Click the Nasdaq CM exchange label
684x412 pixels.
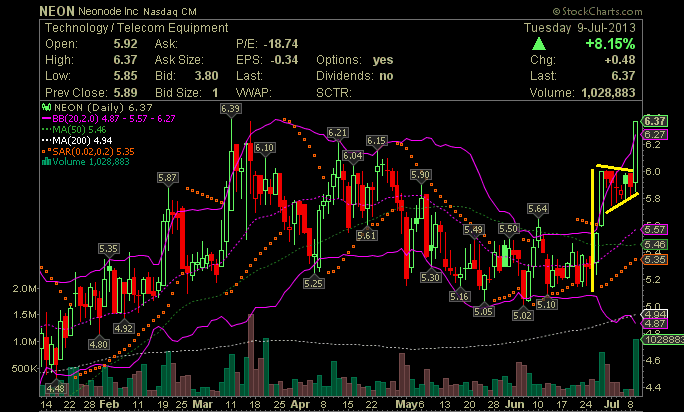[170, 12]
